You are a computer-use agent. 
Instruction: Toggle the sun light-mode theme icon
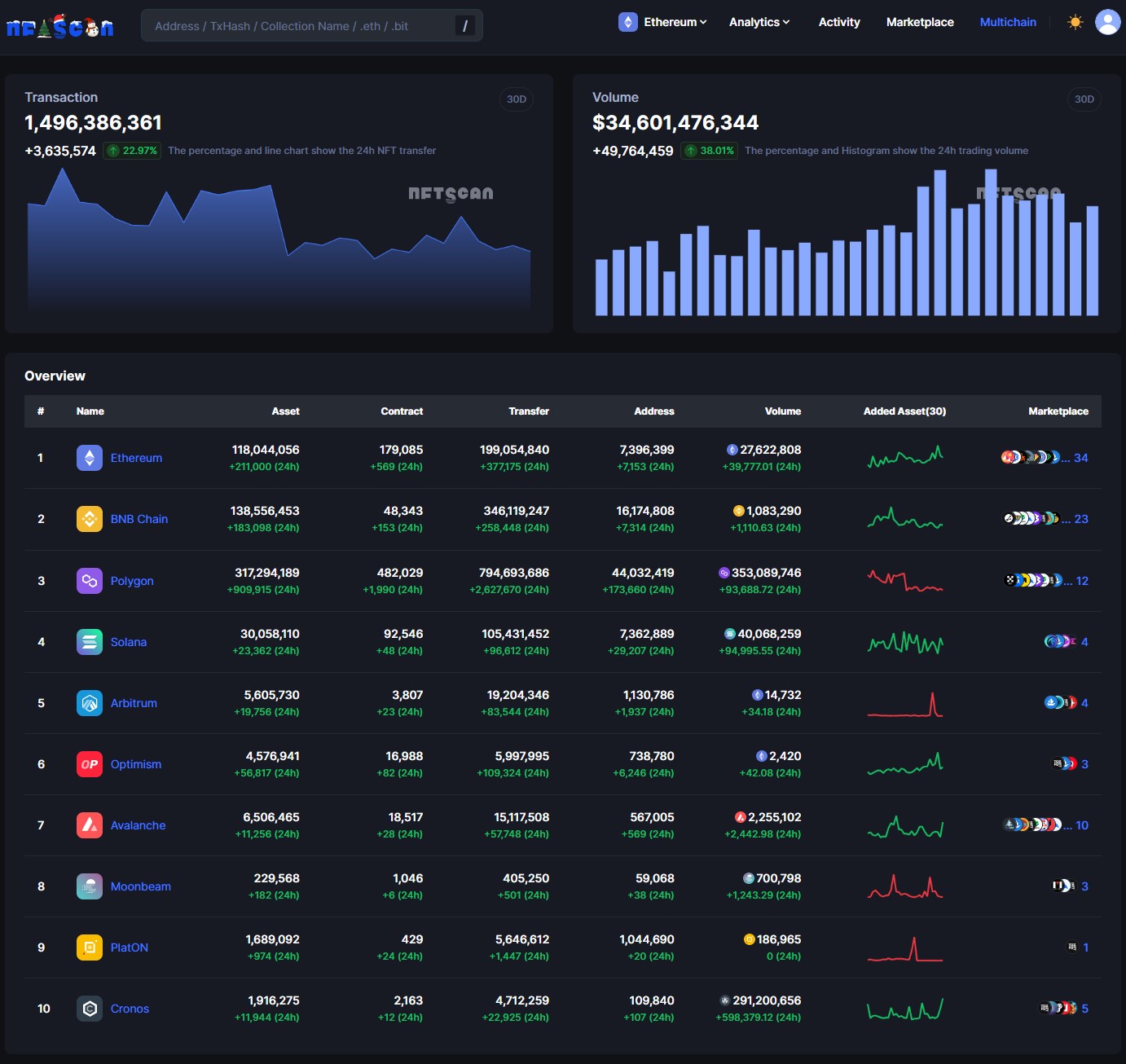(x=1075, y=22)
